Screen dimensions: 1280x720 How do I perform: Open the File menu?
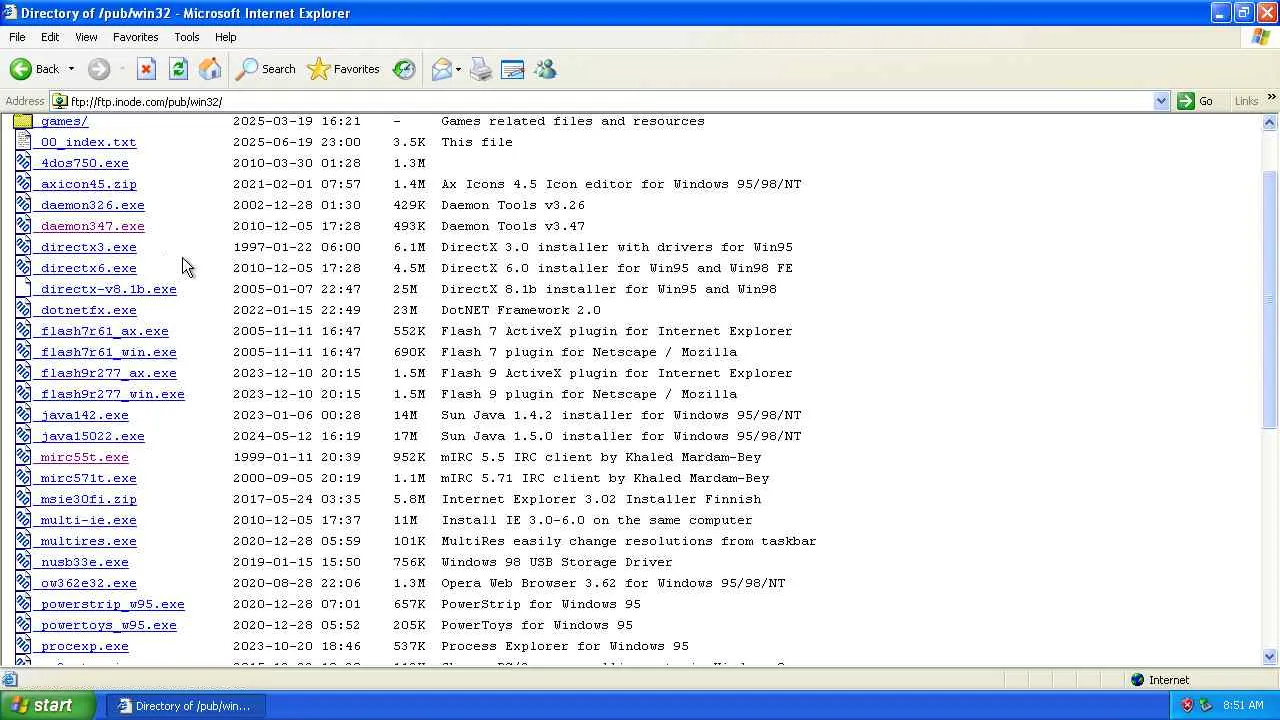[17, 37]
